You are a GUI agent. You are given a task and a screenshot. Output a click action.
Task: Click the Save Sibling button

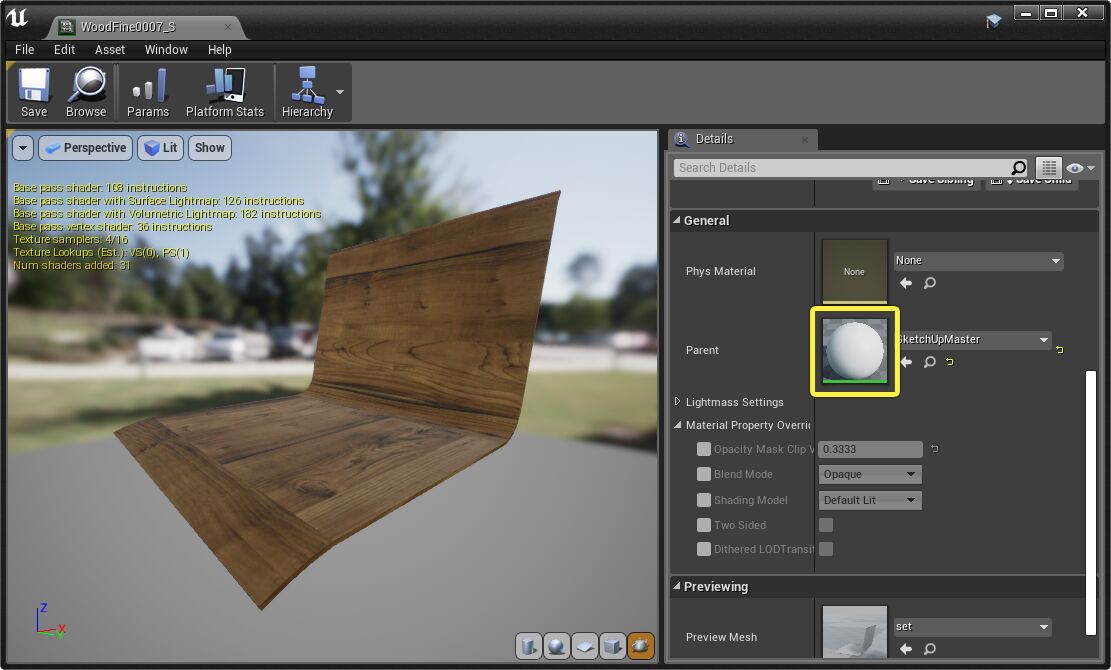928,180
